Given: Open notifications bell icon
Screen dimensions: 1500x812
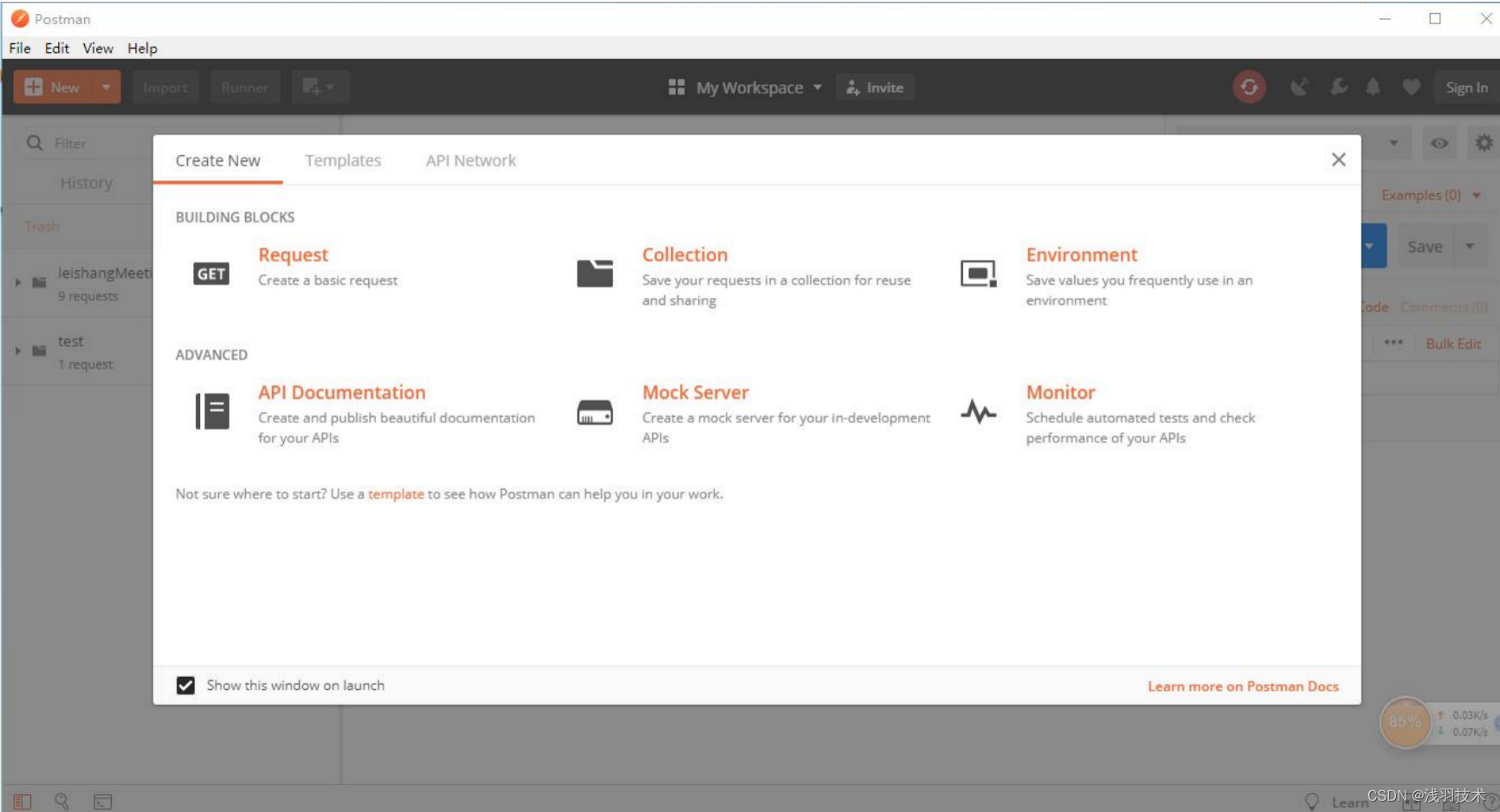Looking at the screenshot, I should (1374, 87).
